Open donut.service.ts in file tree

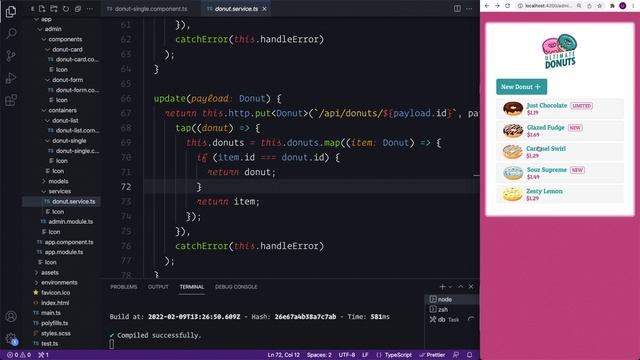pos(73,201)
